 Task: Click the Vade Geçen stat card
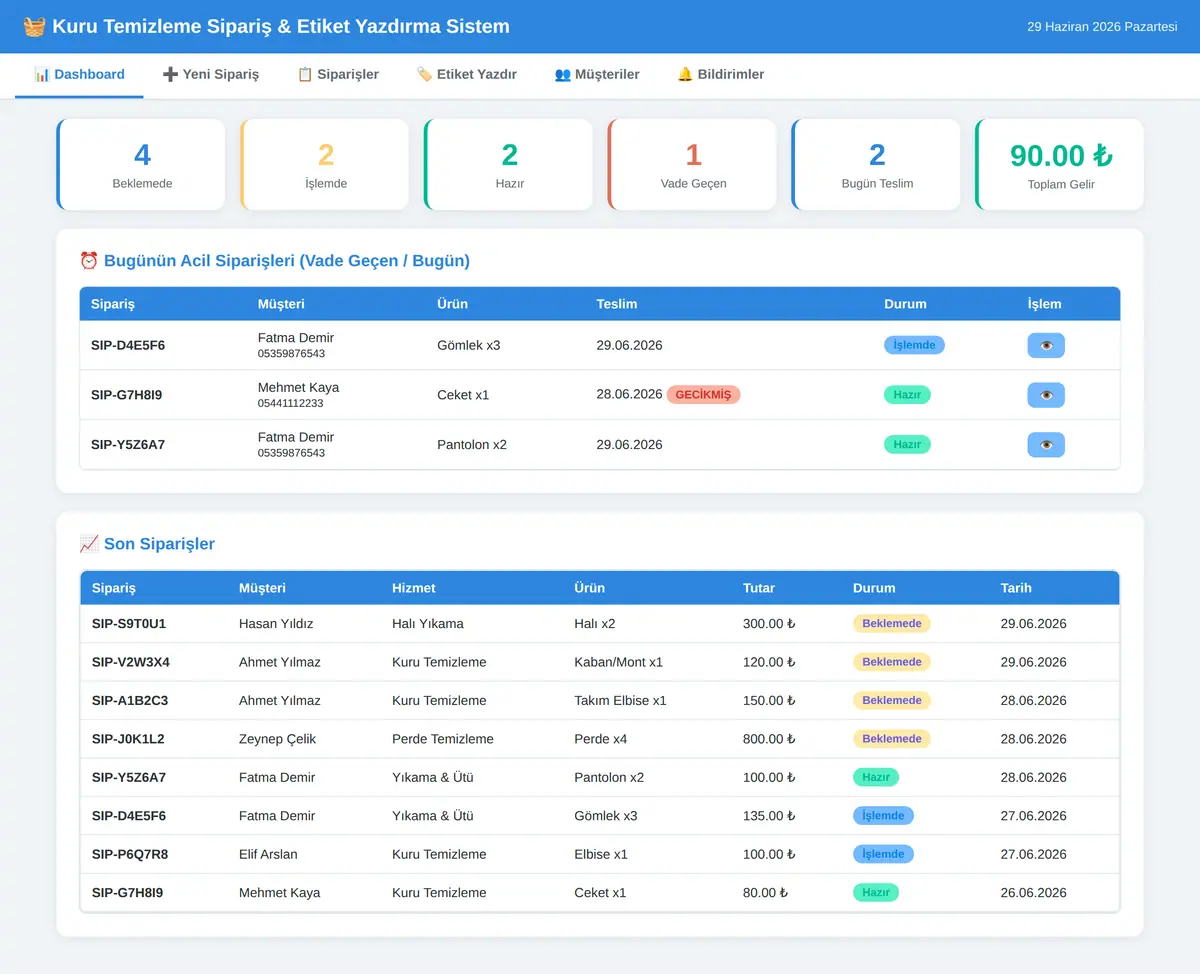click(693, 165)
